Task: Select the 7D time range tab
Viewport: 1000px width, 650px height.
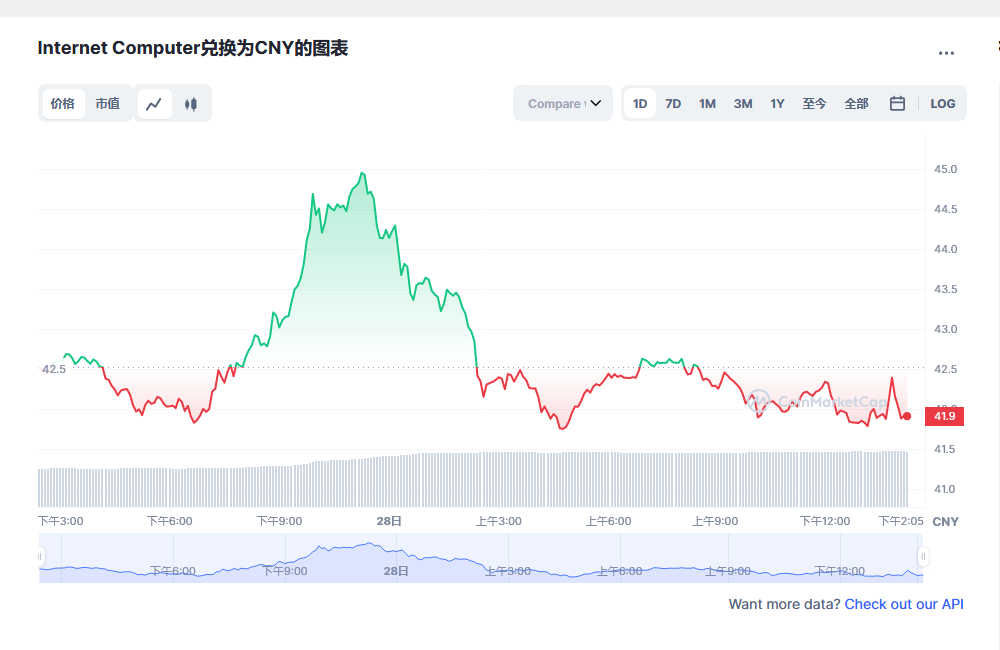Action: point(673,103)
